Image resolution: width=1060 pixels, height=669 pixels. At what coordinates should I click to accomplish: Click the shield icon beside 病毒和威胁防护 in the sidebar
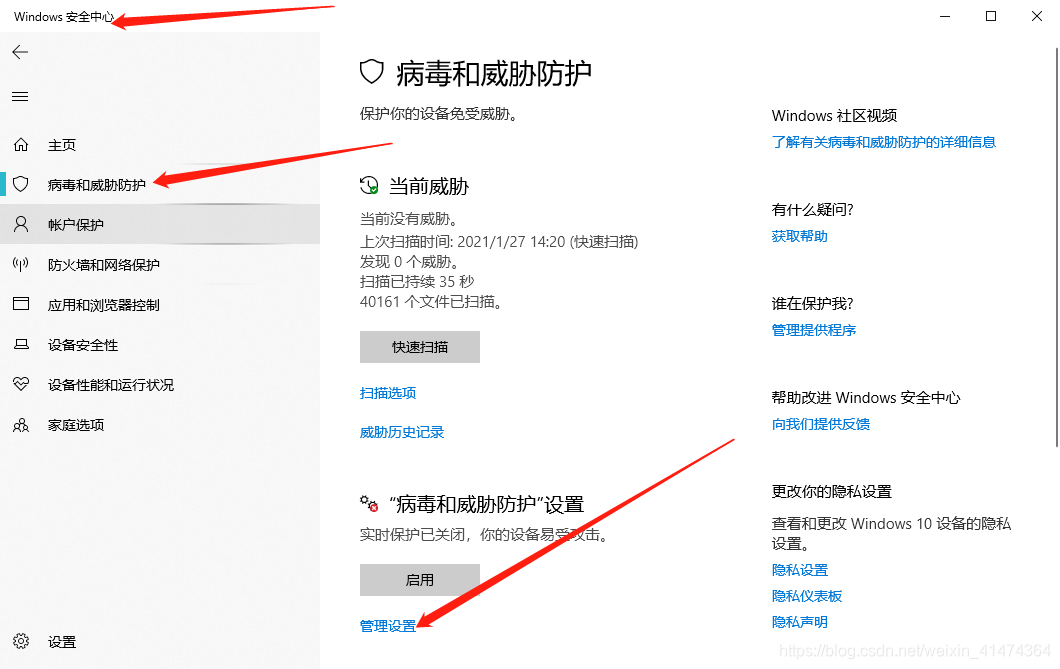click(21, 184)
